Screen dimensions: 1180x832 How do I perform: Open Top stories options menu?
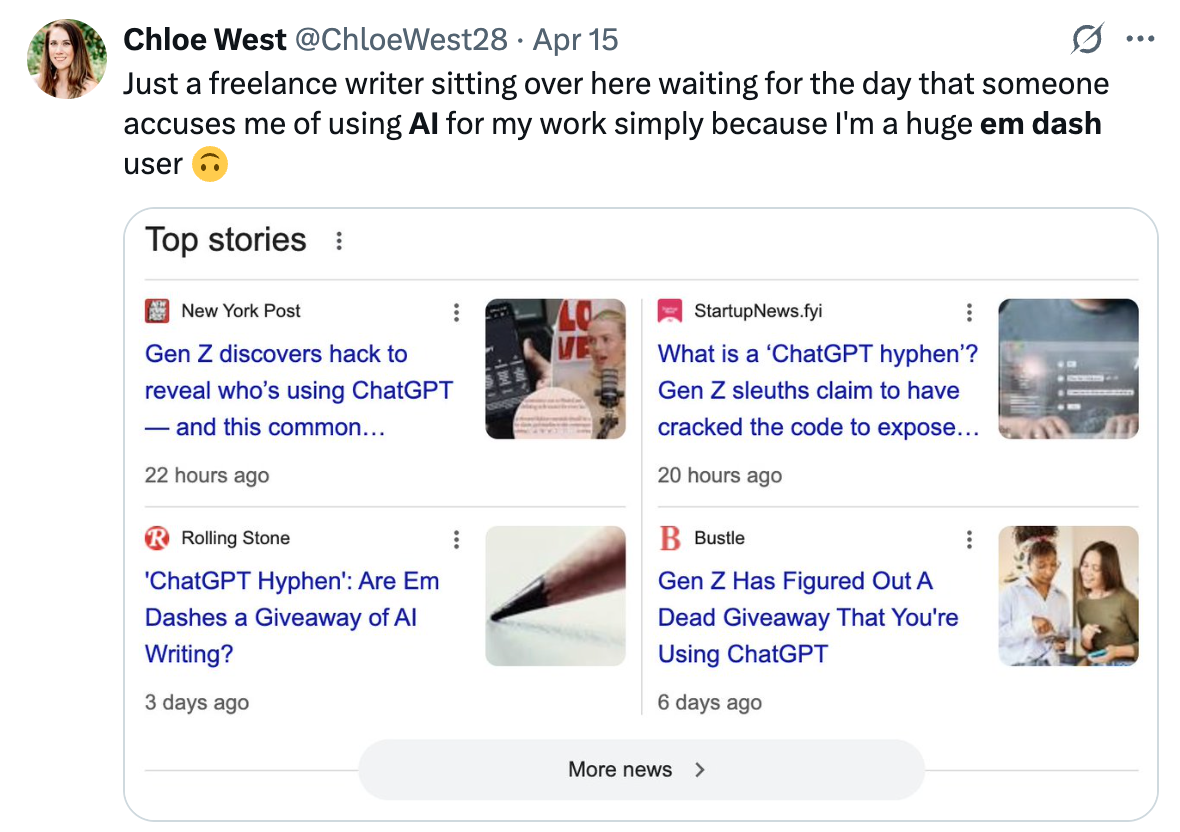pyautogui.click(x=339, y=241)
